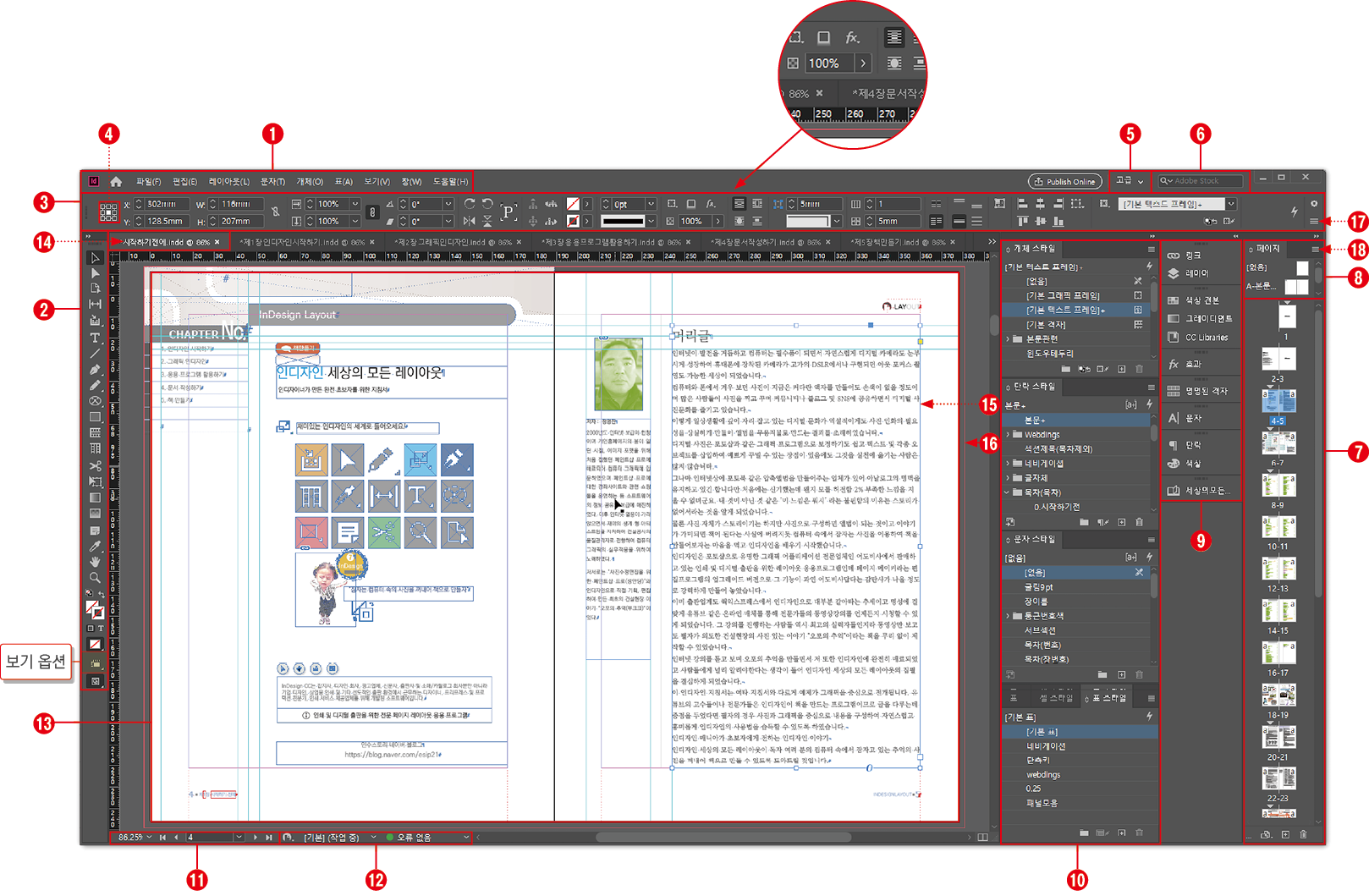Select the Selection tool in the toolbox
The image size is (1369, 896).
pyautogui.click(x=95, y=258)
